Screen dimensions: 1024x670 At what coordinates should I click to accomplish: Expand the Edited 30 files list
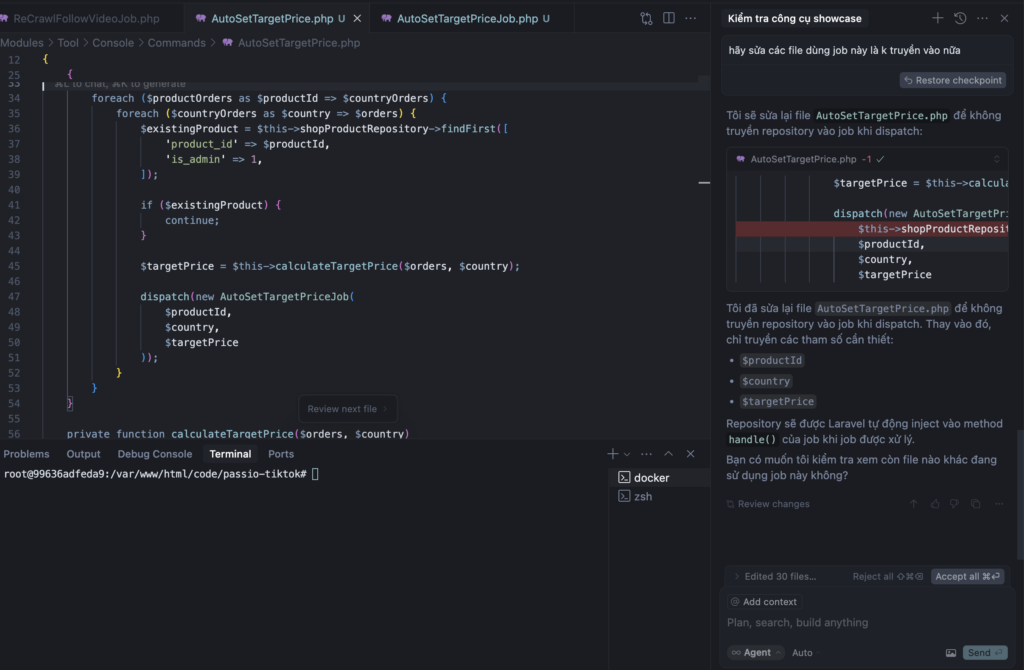[775, 576]
